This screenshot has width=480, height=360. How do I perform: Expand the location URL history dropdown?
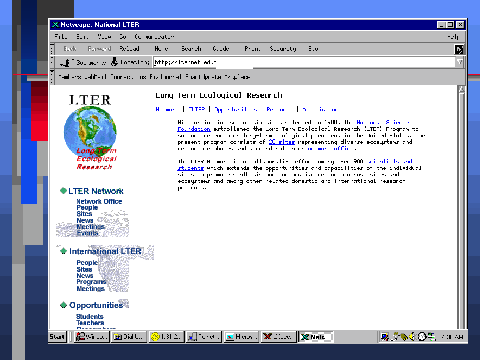tap(459, 62)
